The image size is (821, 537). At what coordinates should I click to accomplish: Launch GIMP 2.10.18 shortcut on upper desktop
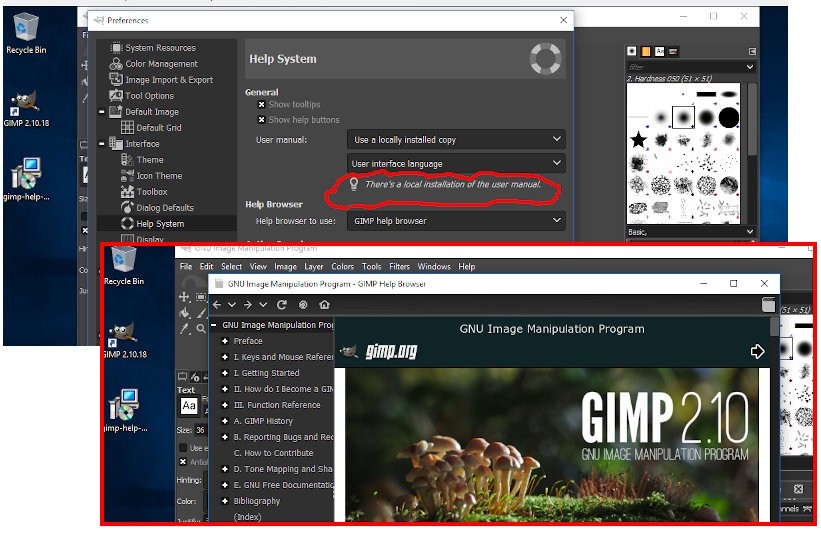point(26,109)
